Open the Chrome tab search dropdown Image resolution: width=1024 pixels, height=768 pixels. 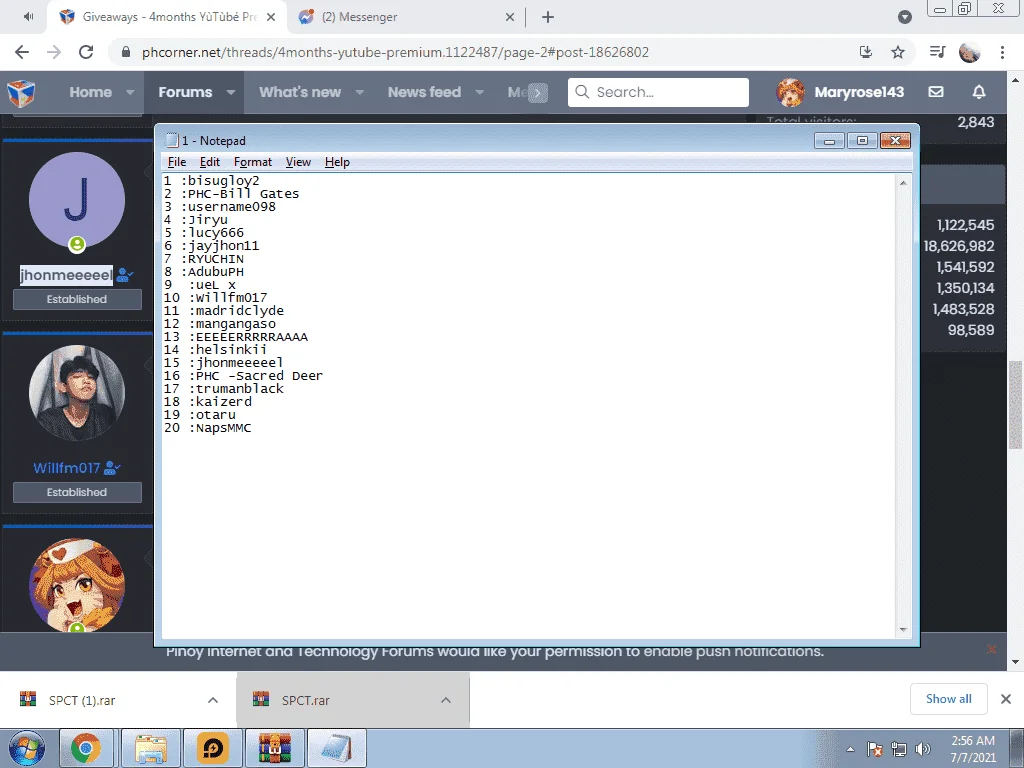904,17
